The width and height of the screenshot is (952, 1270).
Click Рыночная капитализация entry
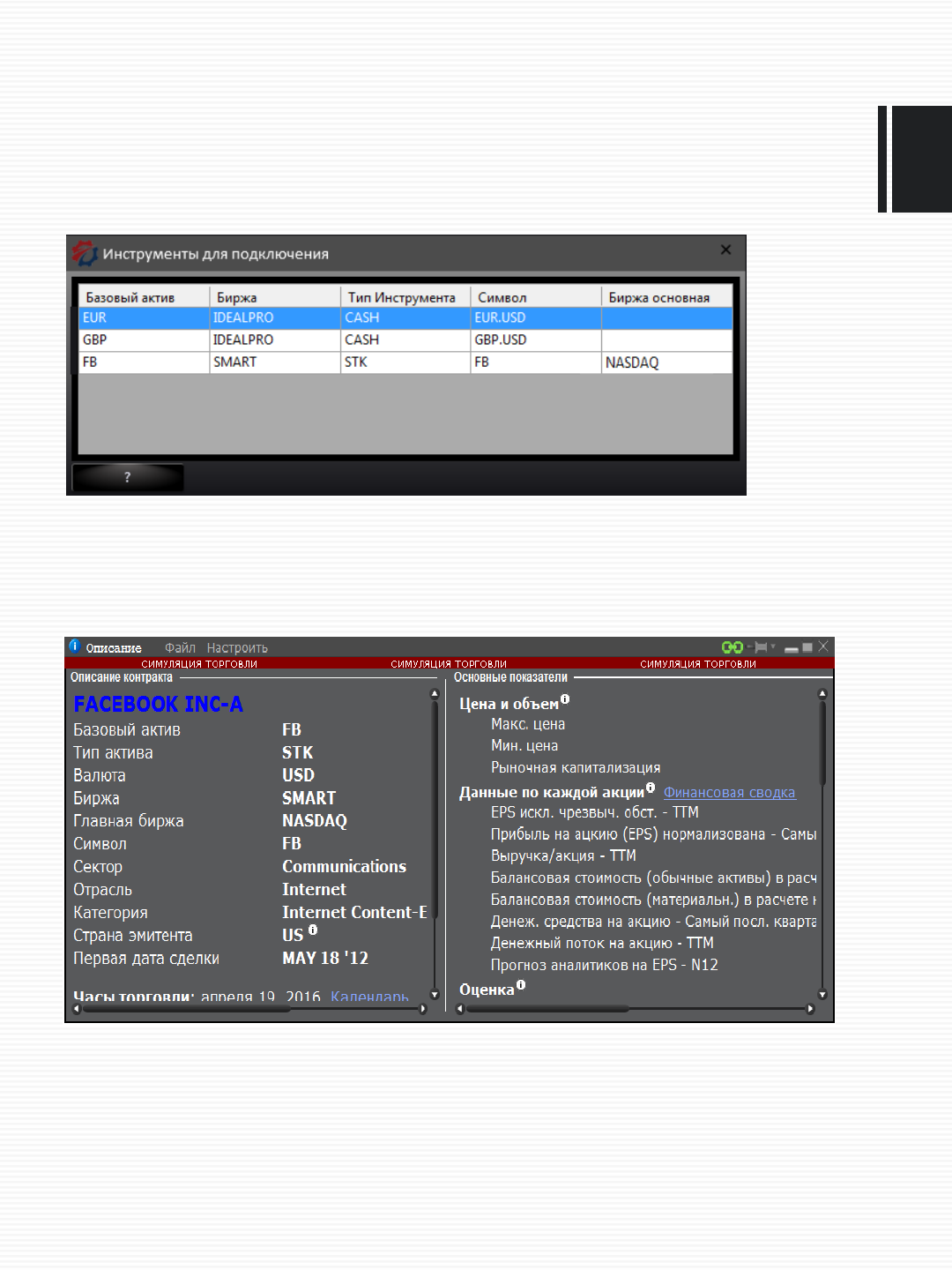[576, 768]
